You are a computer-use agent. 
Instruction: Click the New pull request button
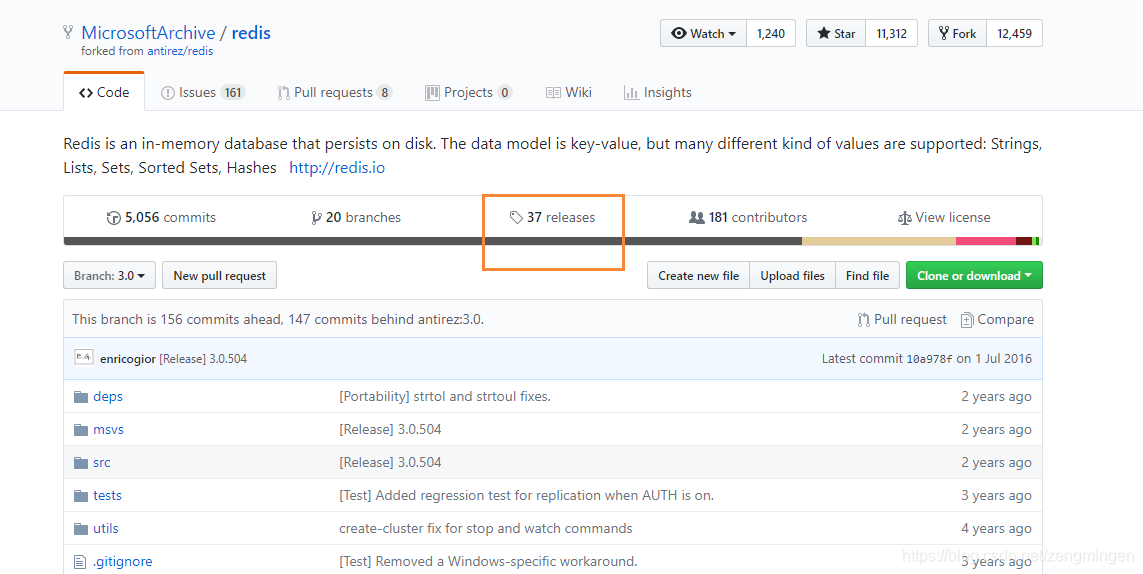[219, 276]
